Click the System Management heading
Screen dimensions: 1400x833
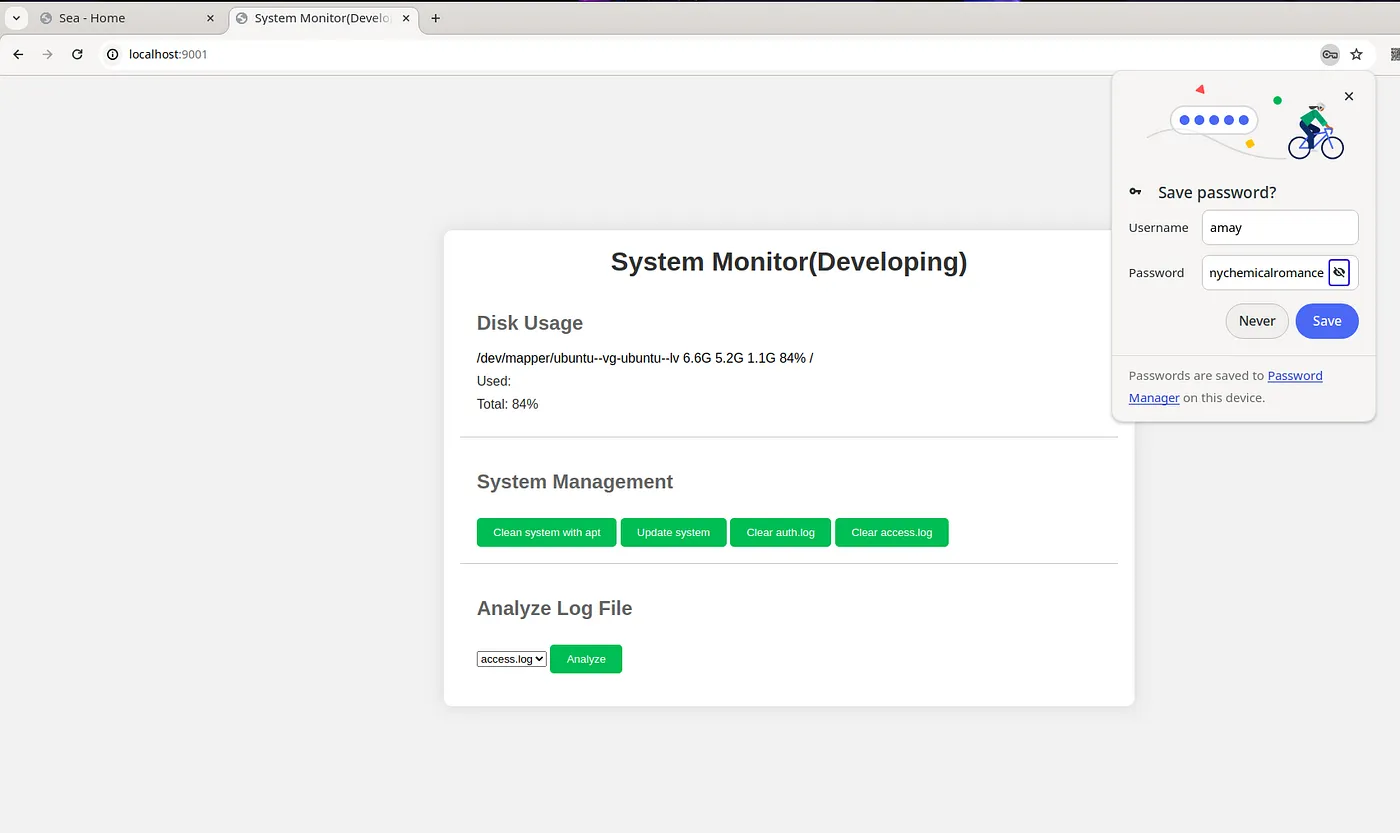coord(575,482)
